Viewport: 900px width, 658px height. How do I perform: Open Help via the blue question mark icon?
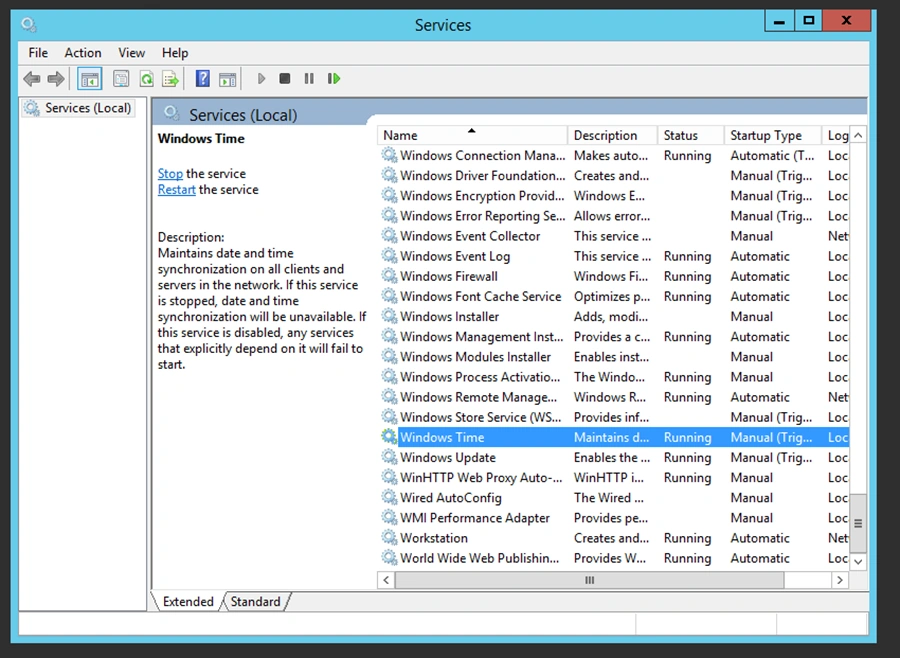point(203,79)
